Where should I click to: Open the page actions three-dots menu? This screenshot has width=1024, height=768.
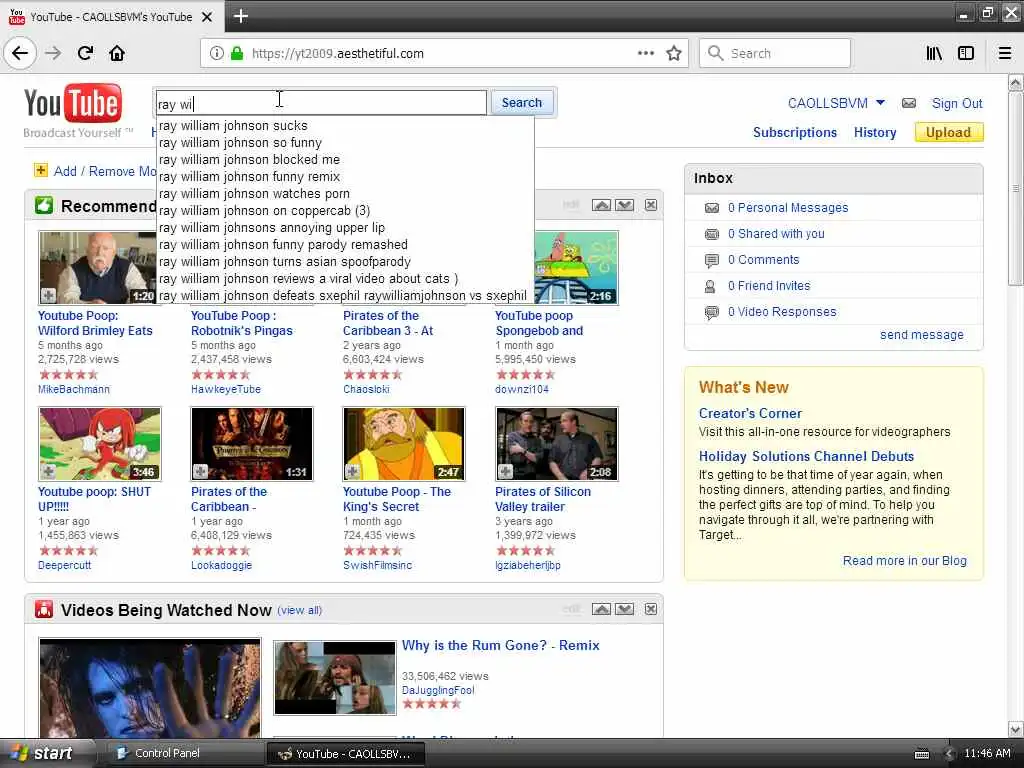pos(645,53)
